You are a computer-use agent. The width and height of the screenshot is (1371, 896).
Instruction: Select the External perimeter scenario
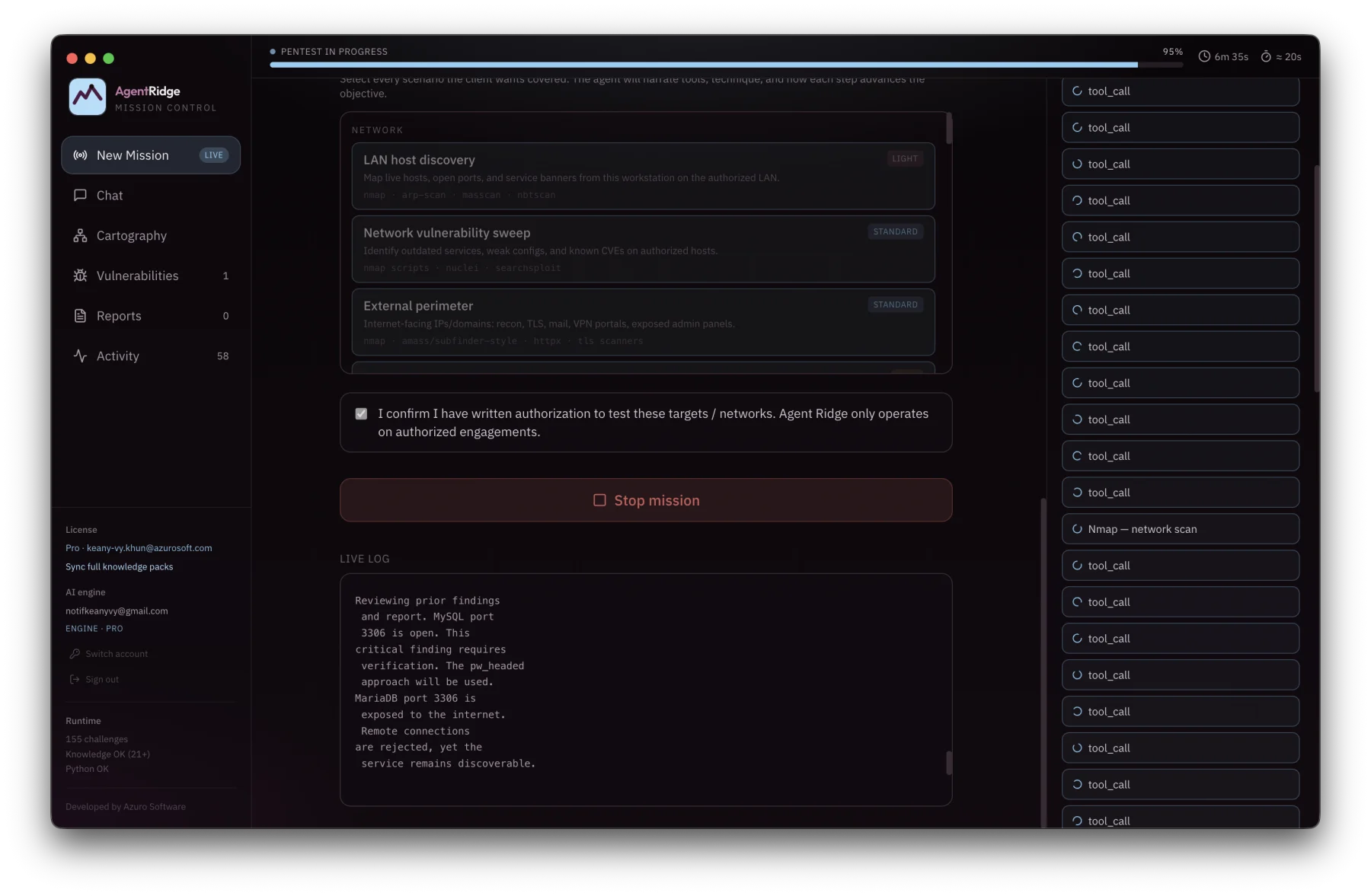pos(643,322)
